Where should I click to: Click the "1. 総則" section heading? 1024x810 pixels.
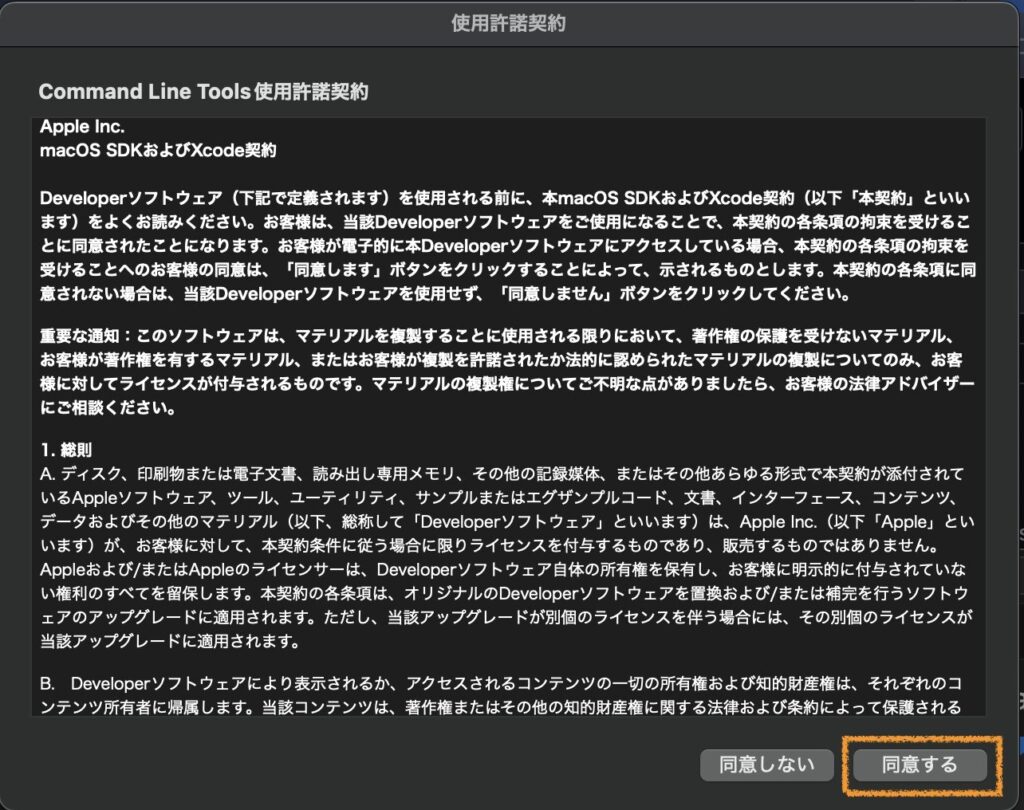[x=66, y=450]
